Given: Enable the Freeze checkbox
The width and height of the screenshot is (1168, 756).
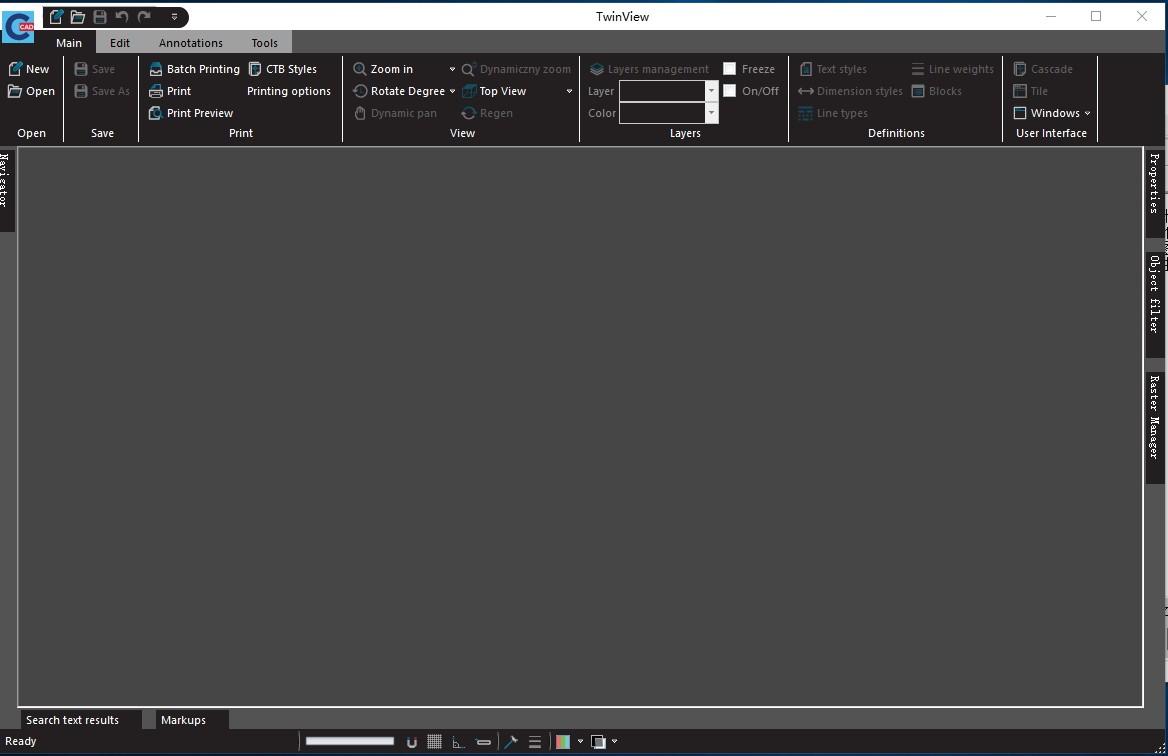Looking at the screenshot, I should point(730,69).
